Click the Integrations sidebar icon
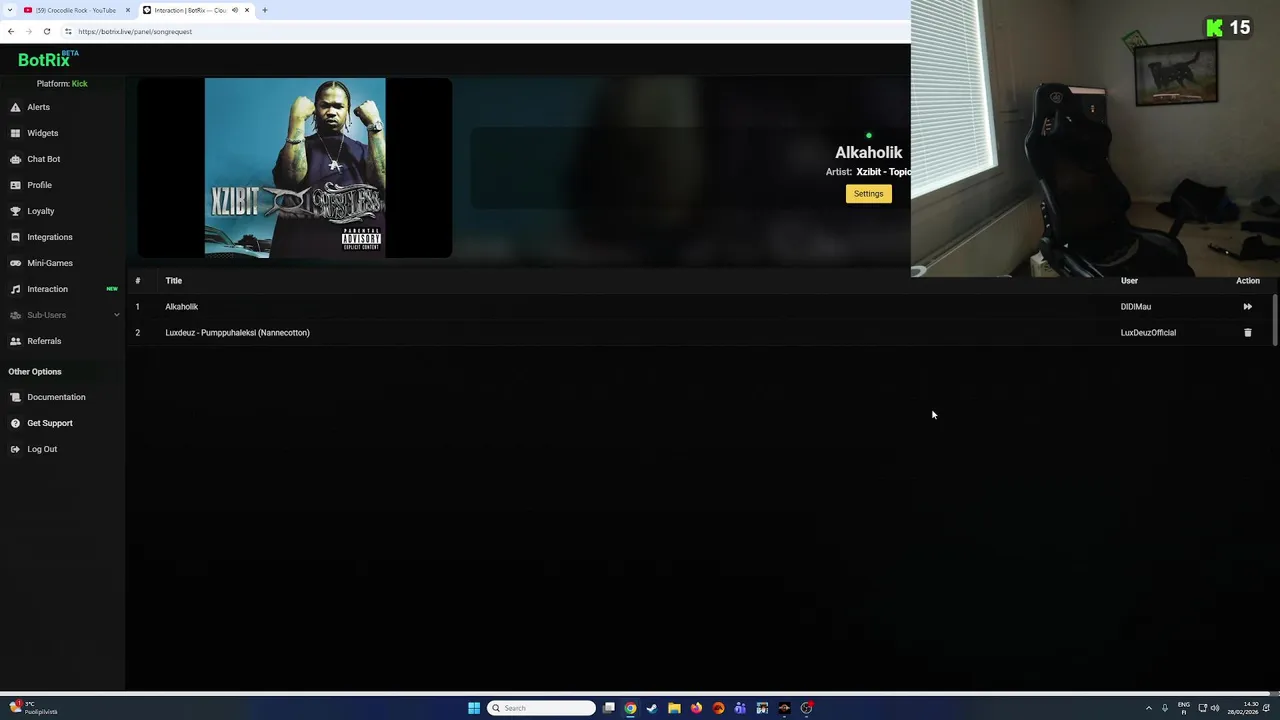This screenshot has height=720, width=1280. click(x=15, y=237)
